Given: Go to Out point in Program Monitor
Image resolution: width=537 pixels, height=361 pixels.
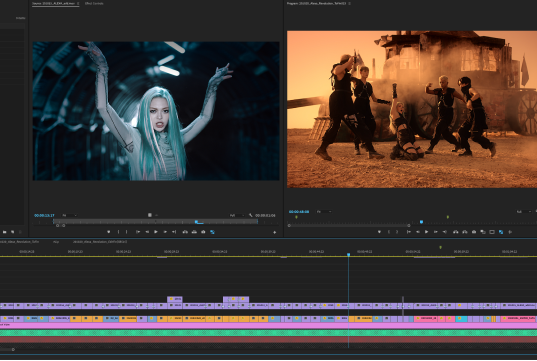Looking at the screenshot, I should (x=445, y=232).
